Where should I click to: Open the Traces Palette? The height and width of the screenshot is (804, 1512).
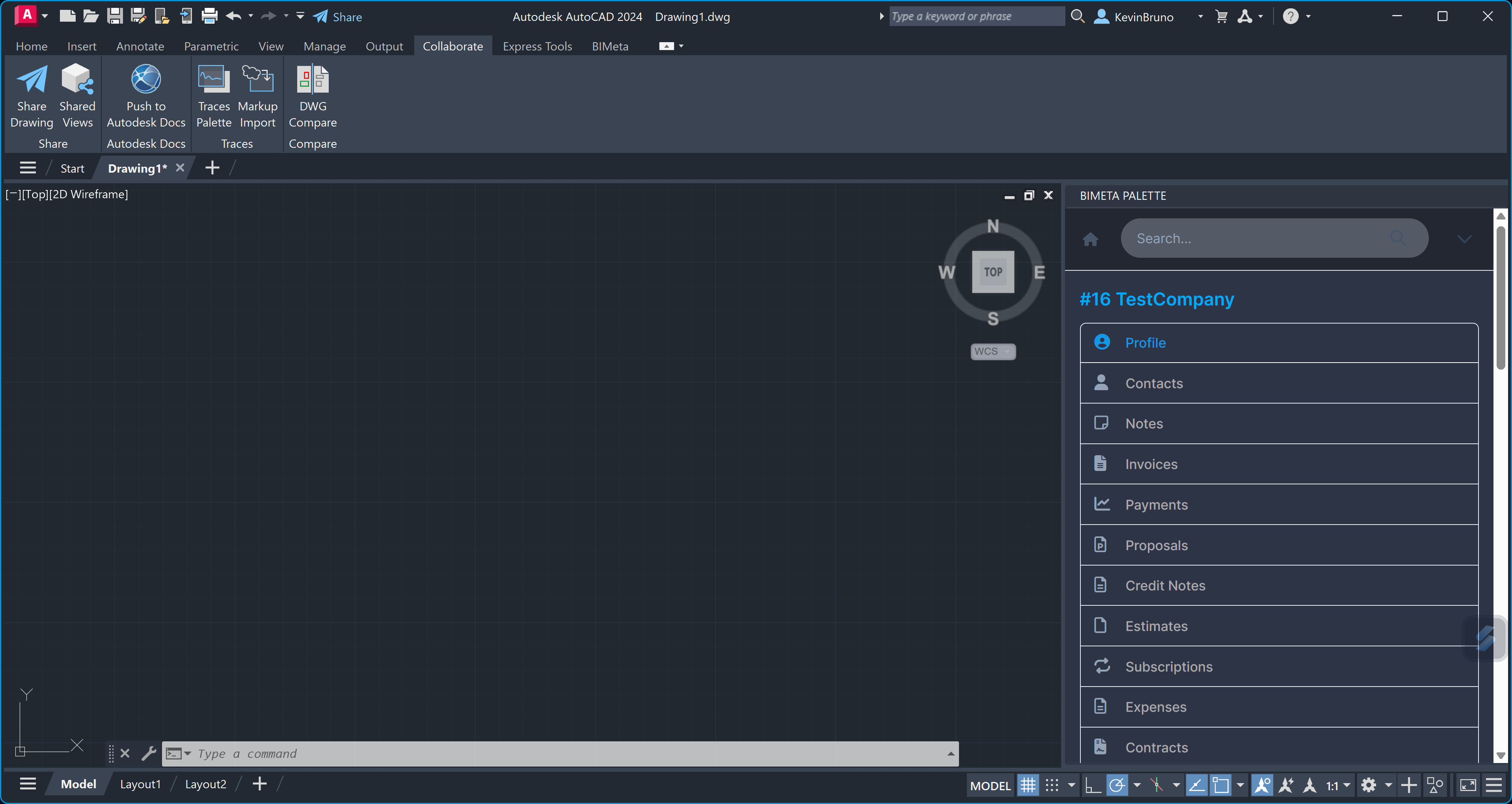pos(214,96)
